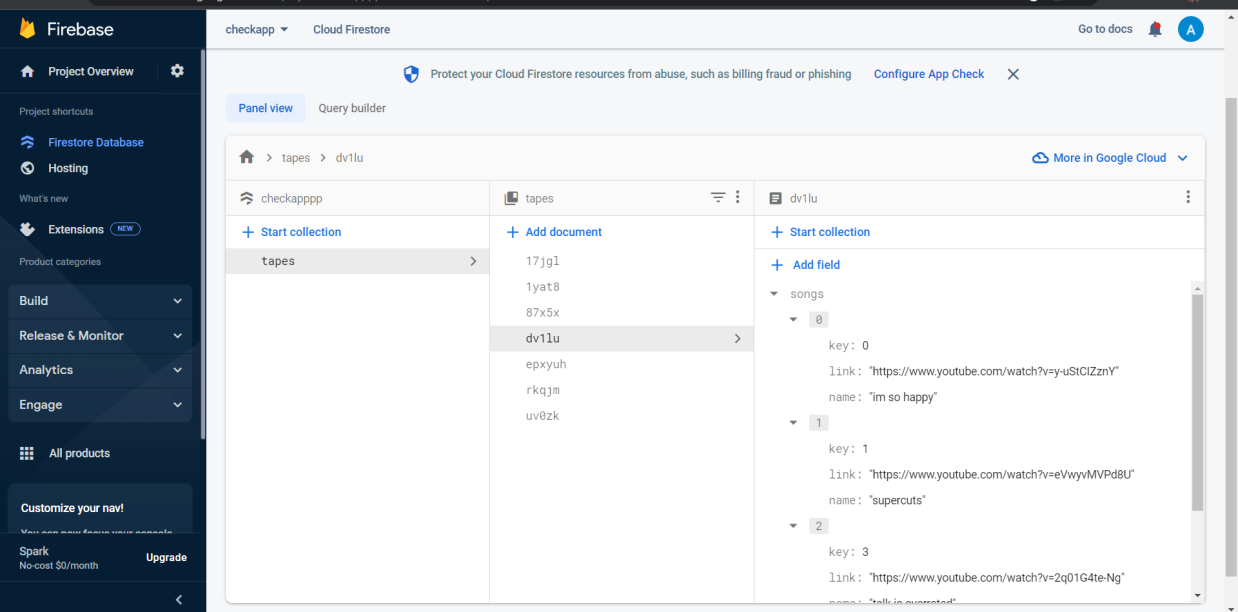1238x612 pixels.
Task: Select document dv1lu in list
Action: [621, 339]
